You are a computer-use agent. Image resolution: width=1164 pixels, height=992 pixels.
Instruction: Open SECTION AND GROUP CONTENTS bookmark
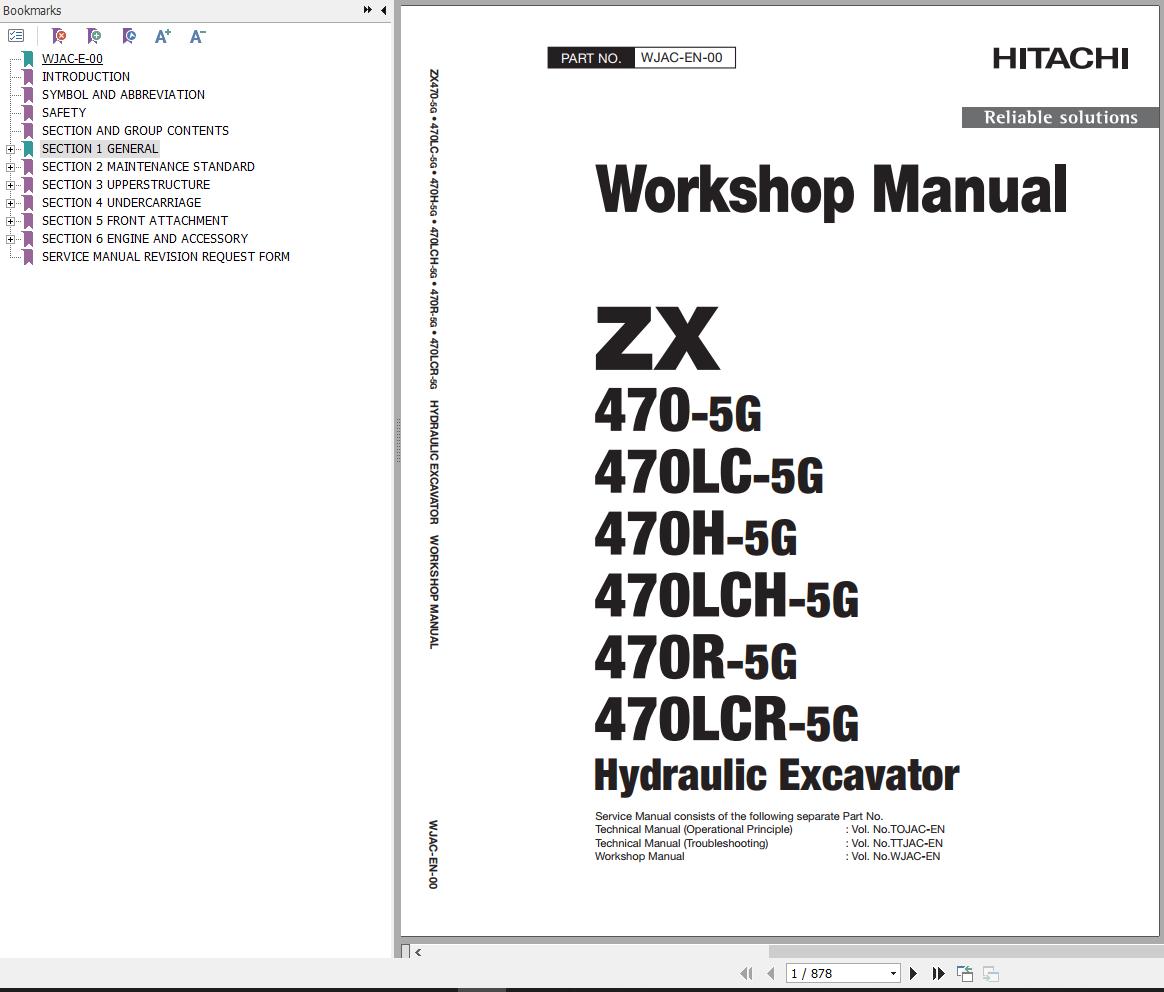click(x=135, y=131)
